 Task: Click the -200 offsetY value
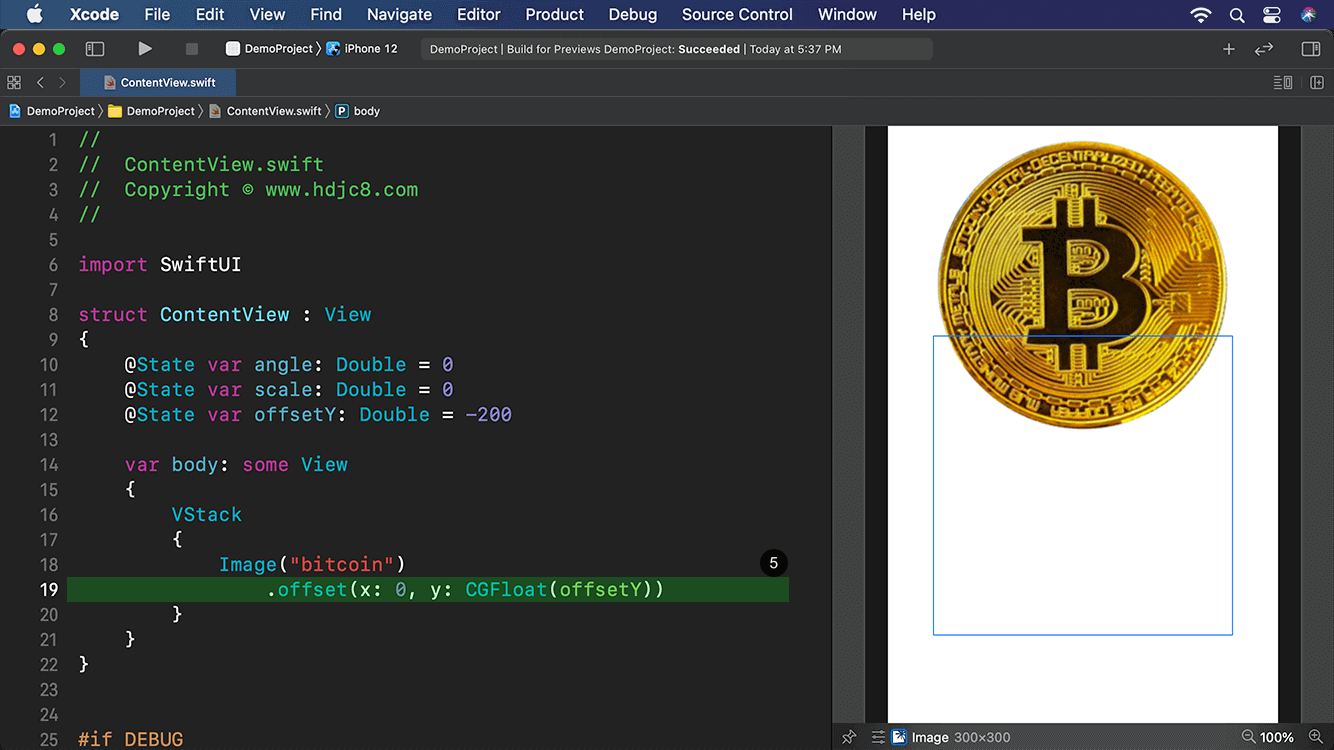click(489, 414)
